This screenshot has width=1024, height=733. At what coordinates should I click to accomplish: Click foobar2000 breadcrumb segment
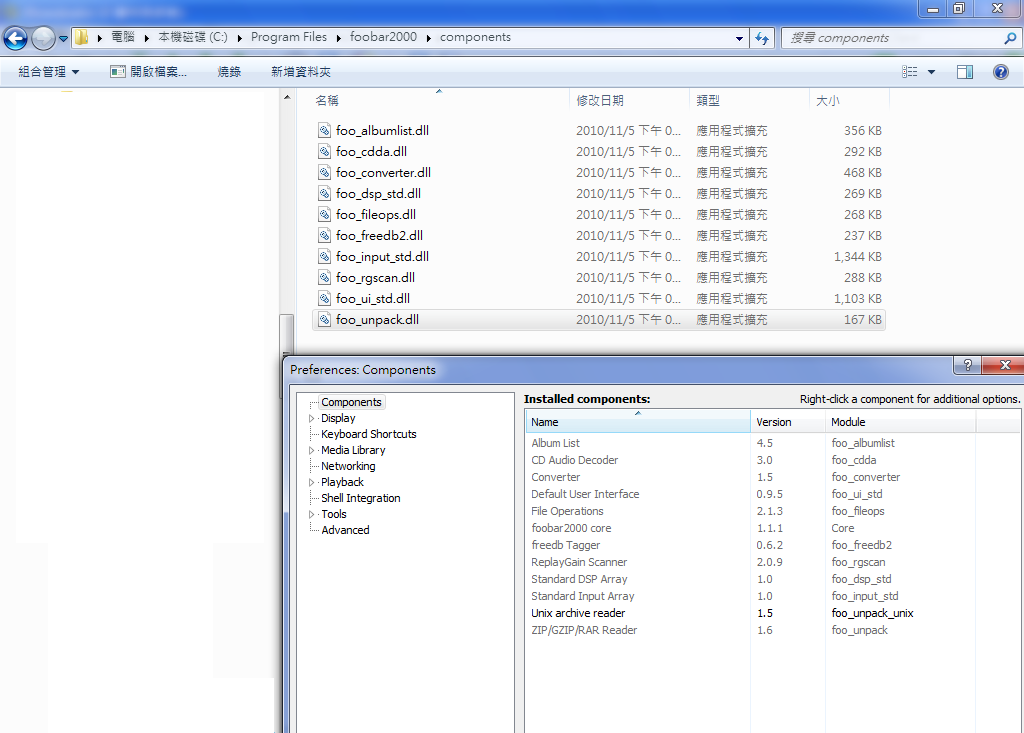coord(383,37)
